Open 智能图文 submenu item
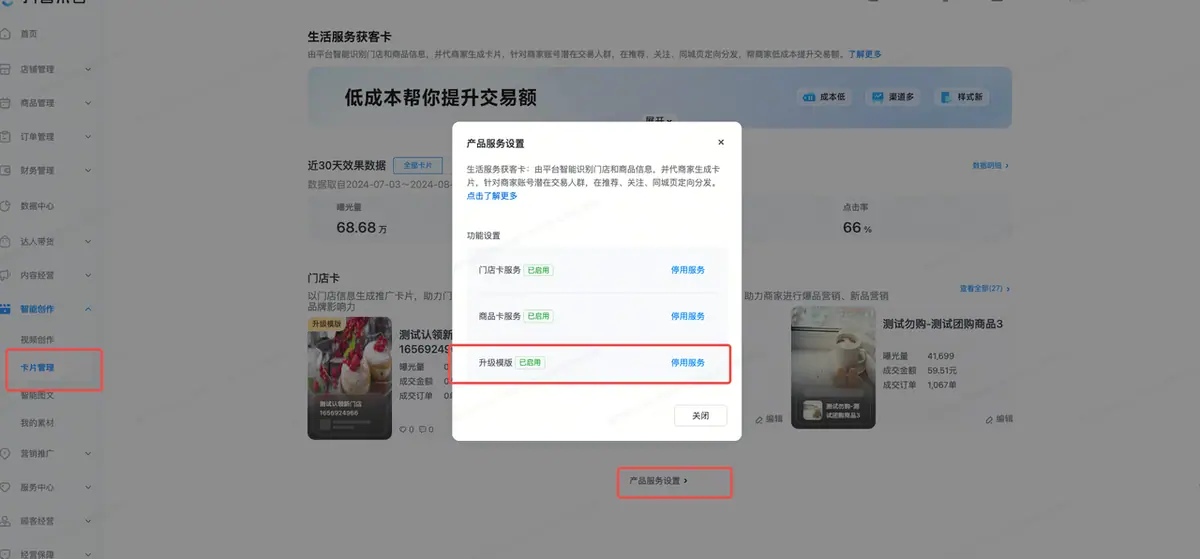This screenshot has width=1200, height=559. pyautogui.click(x=38, y=395)
